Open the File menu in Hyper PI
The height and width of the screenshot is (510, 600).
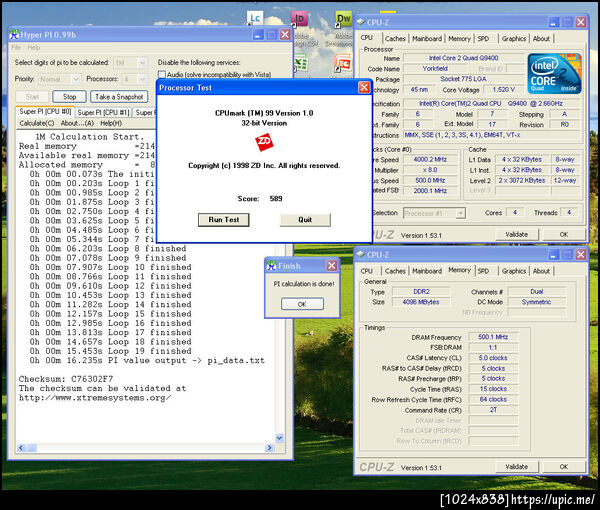pyautogui.click(x=16, y=47)
